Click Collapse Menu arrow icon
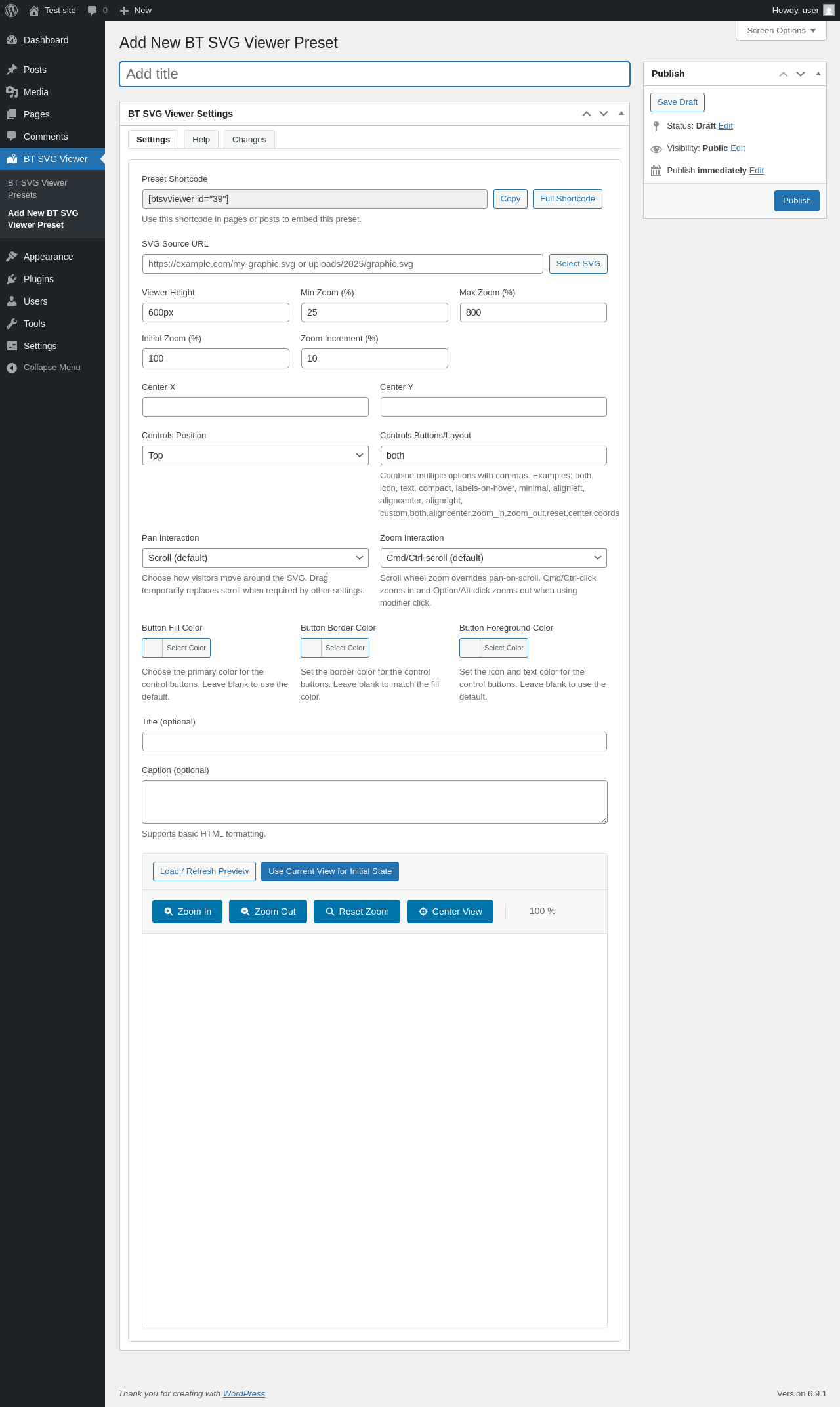Viewport: 840px width, 1407px height. tap(12, 367)
